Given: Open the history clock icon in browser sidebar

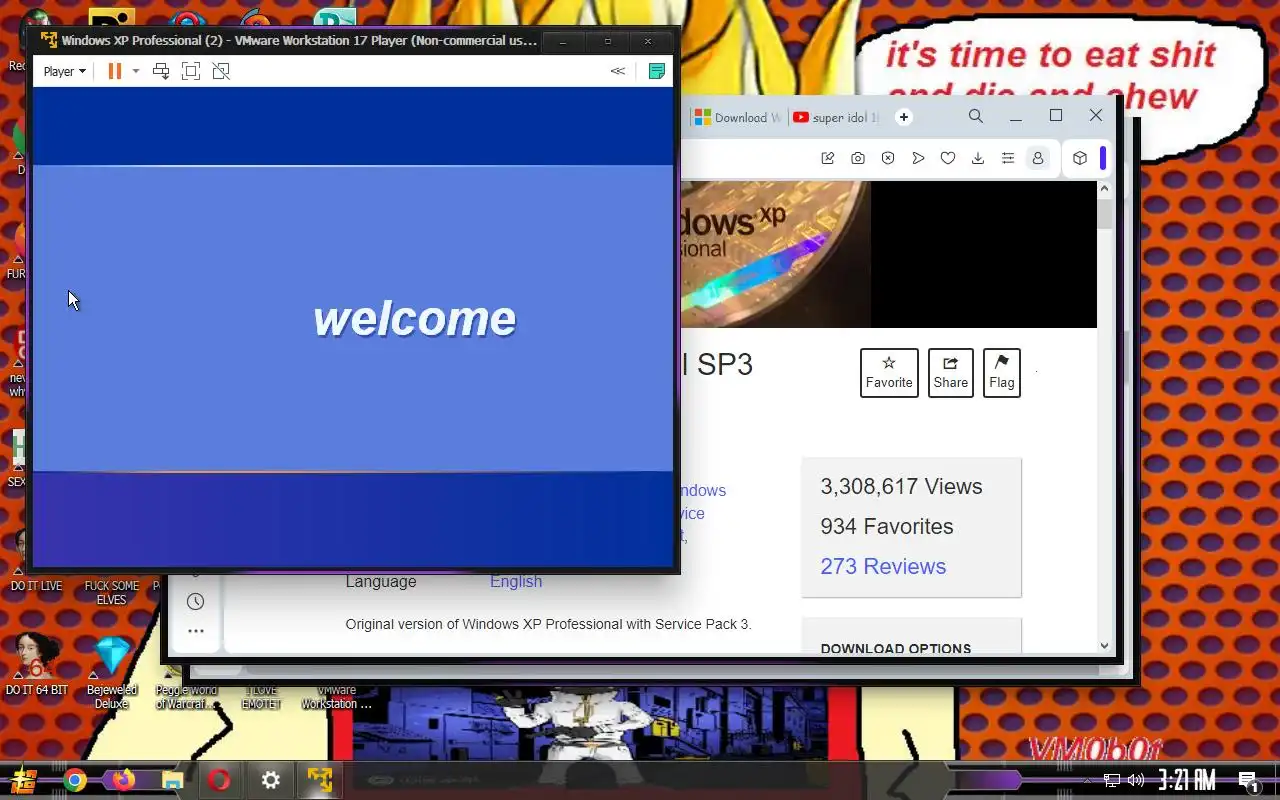Looking at the screenshot, I should point(195,601).
